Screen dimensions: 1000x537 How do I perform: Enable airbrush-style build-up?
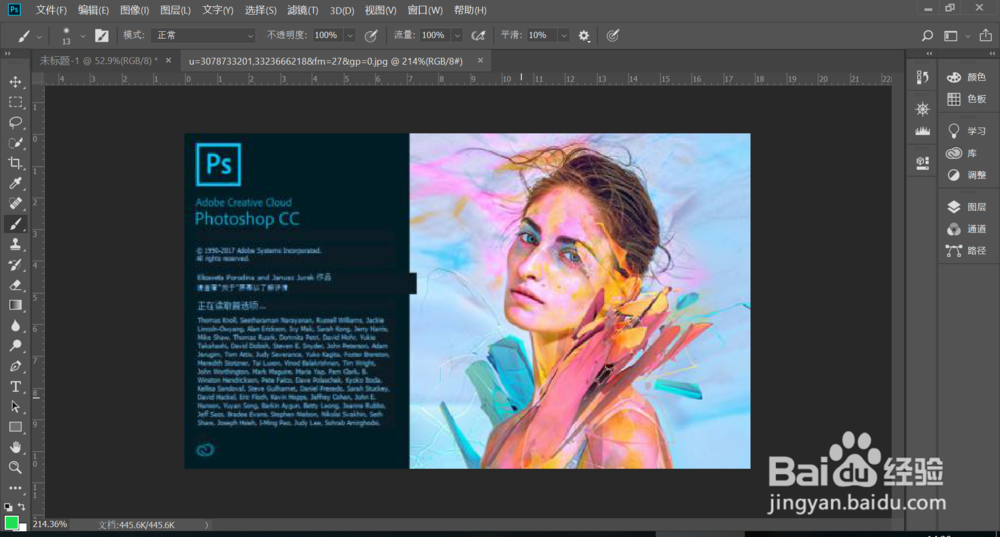478,36
